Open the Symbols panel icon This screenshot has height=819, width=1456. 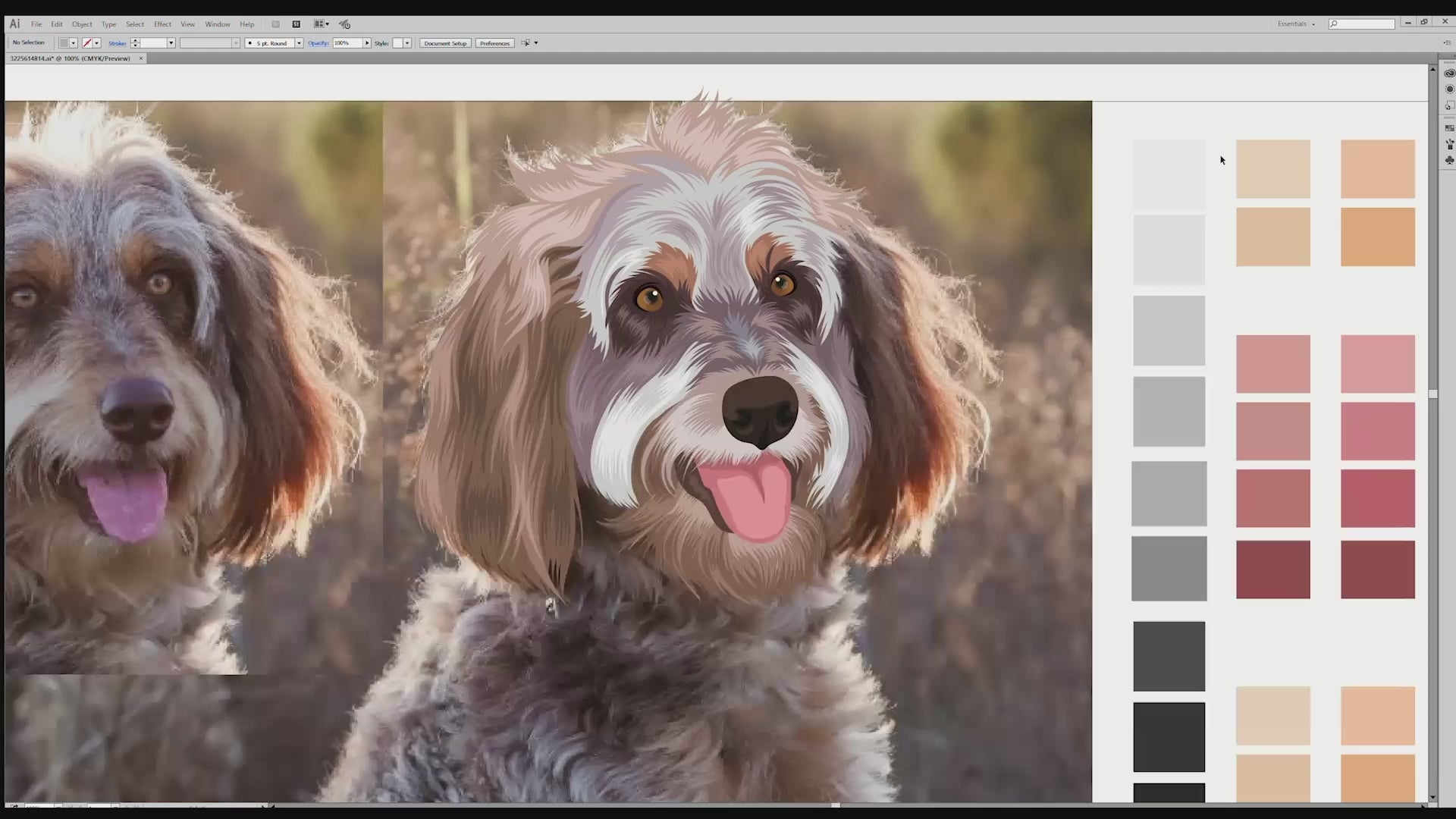click(x=1449, y=160)
